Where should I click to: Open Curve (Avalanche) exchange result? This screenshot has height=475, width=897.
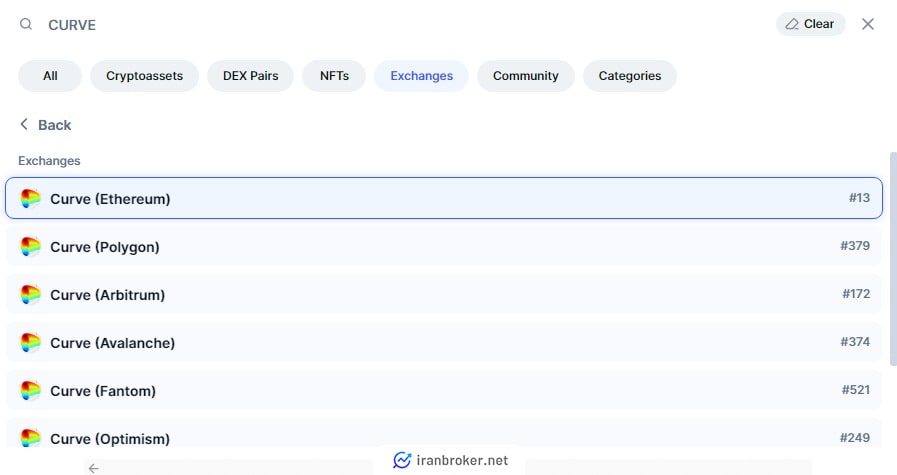(444, 342)
